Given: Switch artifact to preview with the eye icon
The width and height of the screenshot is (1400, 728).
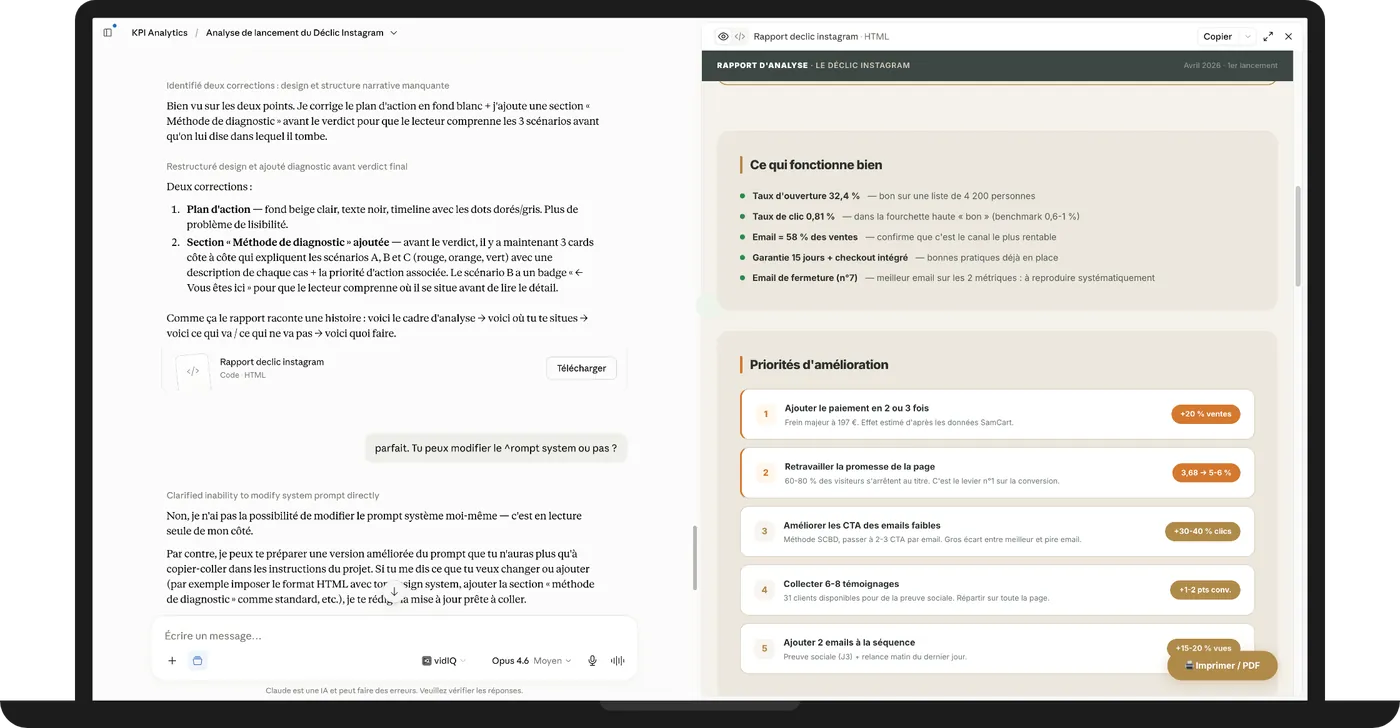Looking at the screenshot, I should point(723,37).
